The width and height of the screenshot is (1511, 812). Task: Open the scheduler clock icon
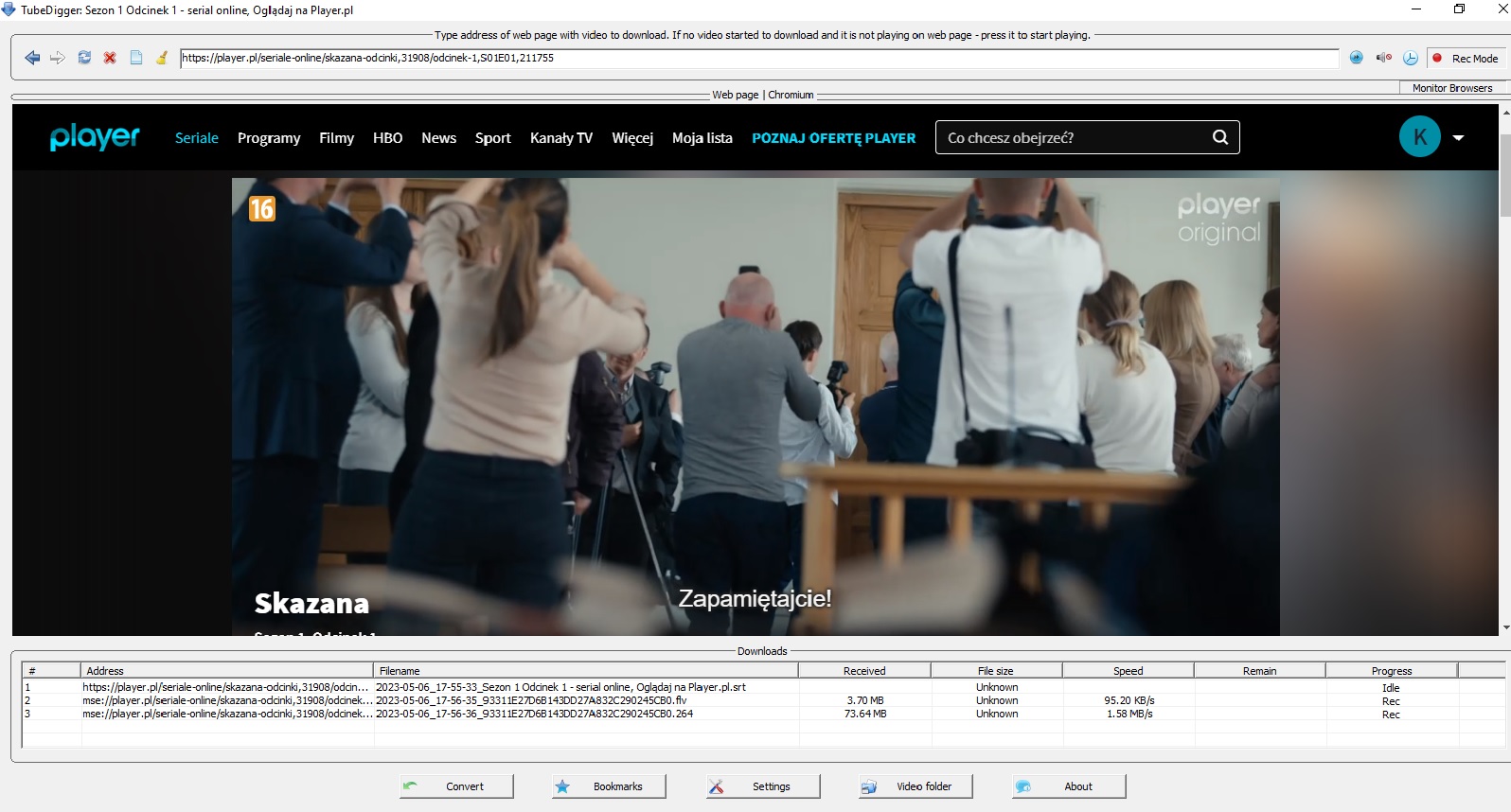pos(1411,58)
